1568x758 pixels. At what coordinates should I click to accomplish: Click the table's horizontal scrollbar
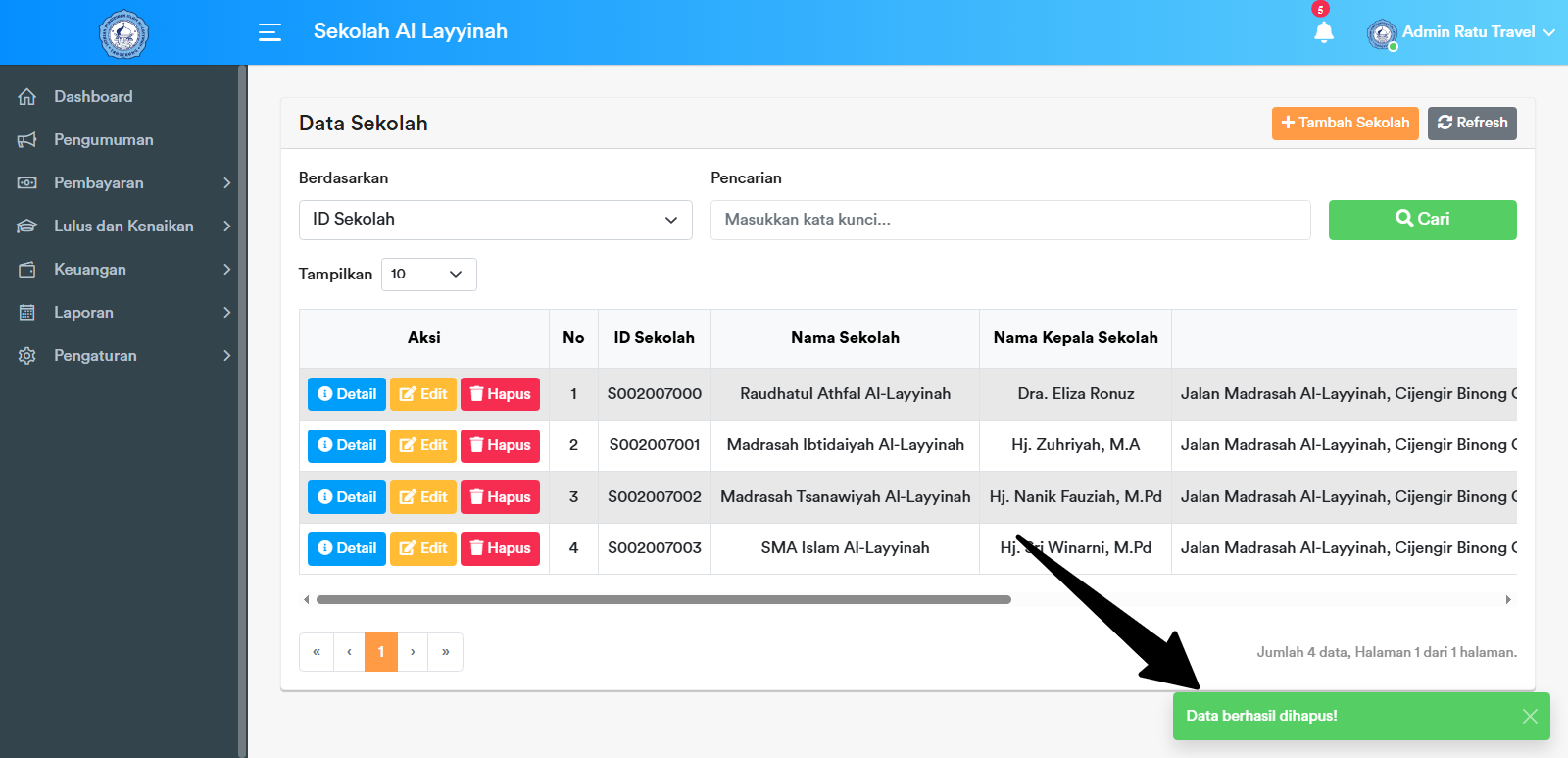click(x=663, y=599)
